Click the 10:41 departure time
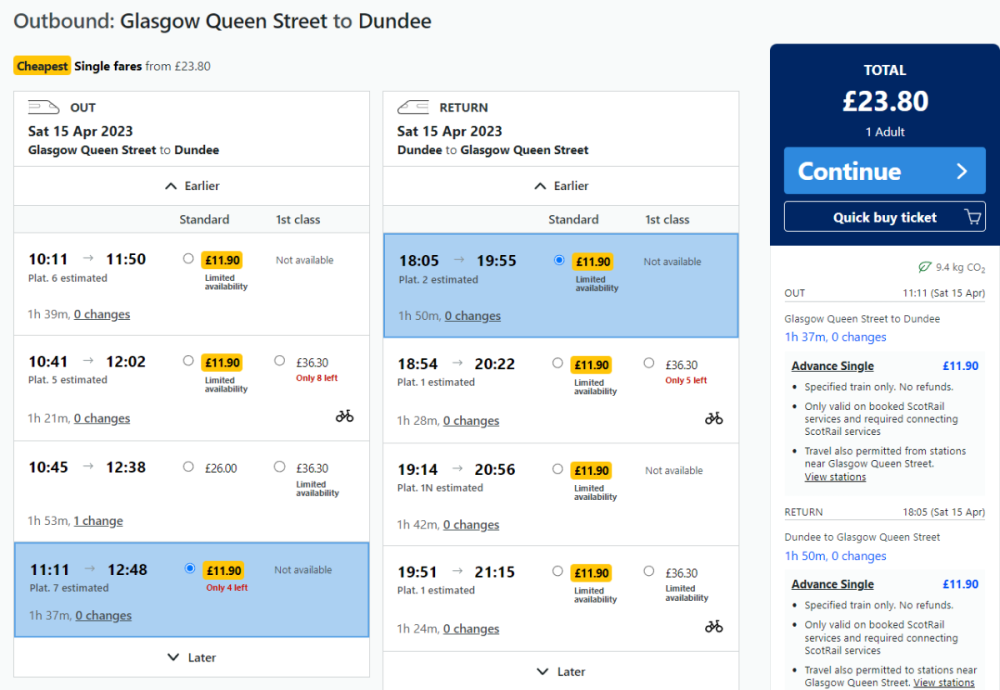This screenshot has height=690, width=1000. pos(48,362)
